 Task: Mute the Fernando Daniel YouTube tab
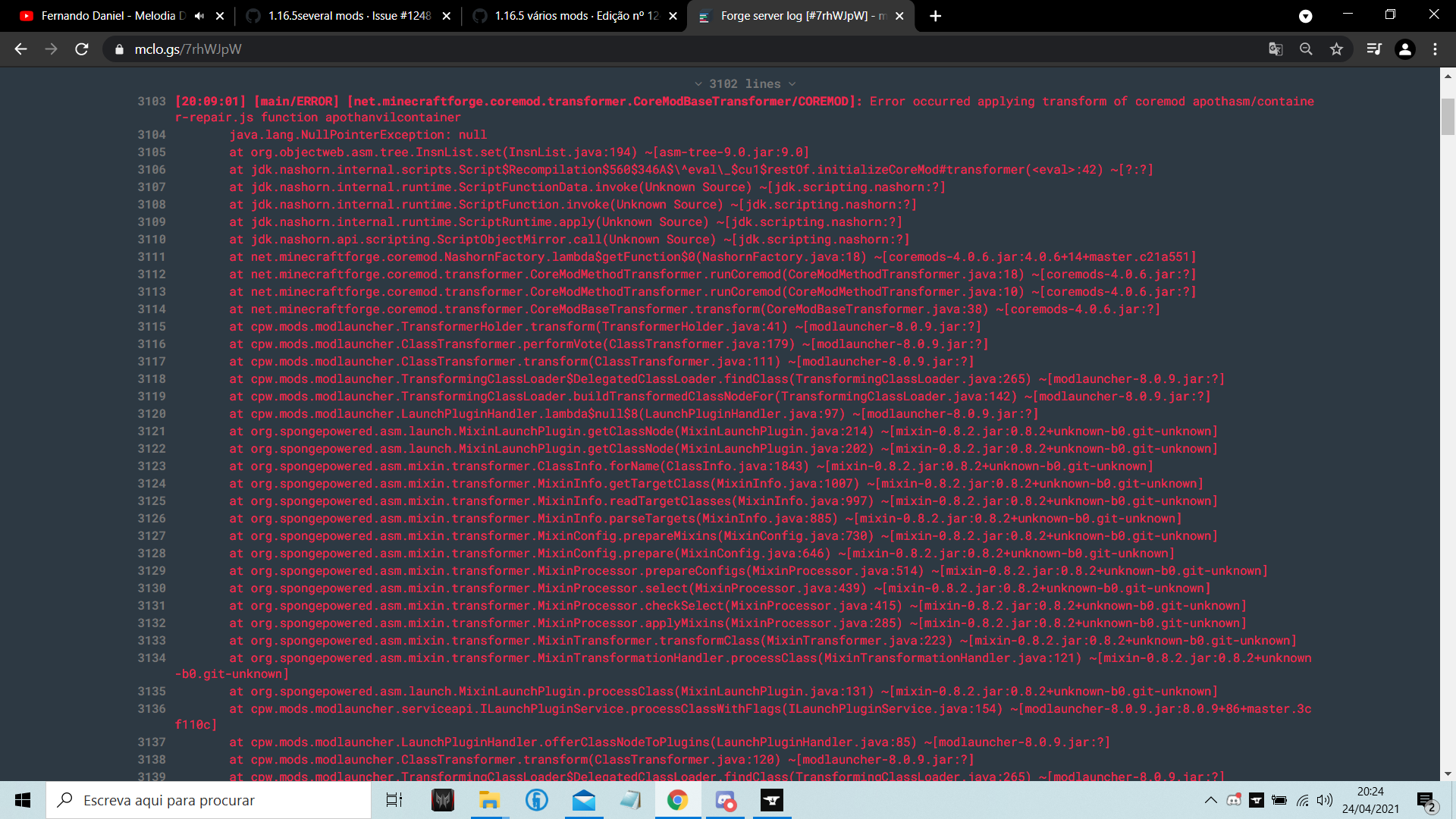tap(199, 15)
